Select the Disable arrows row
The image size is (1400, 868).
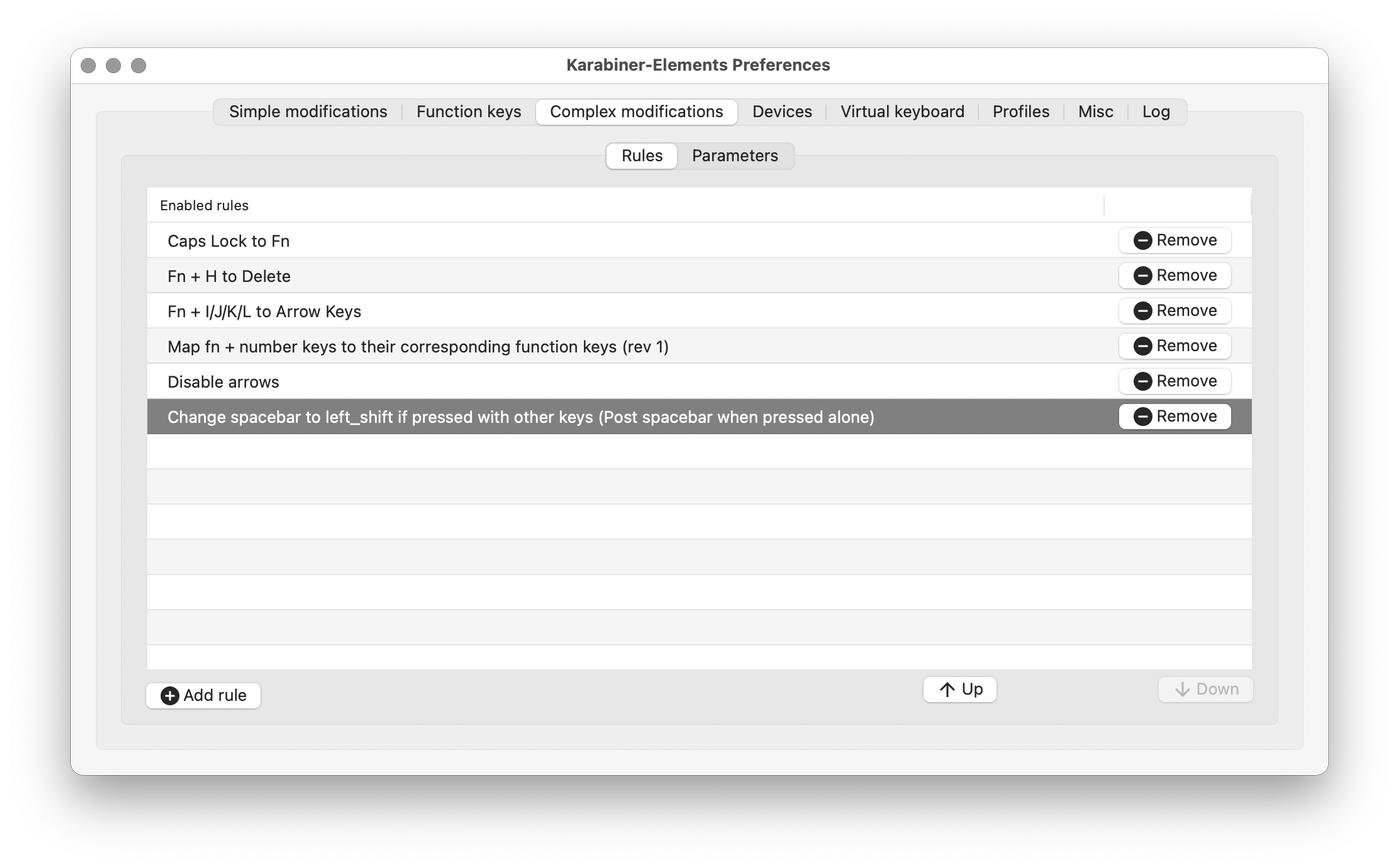[699, 381]
